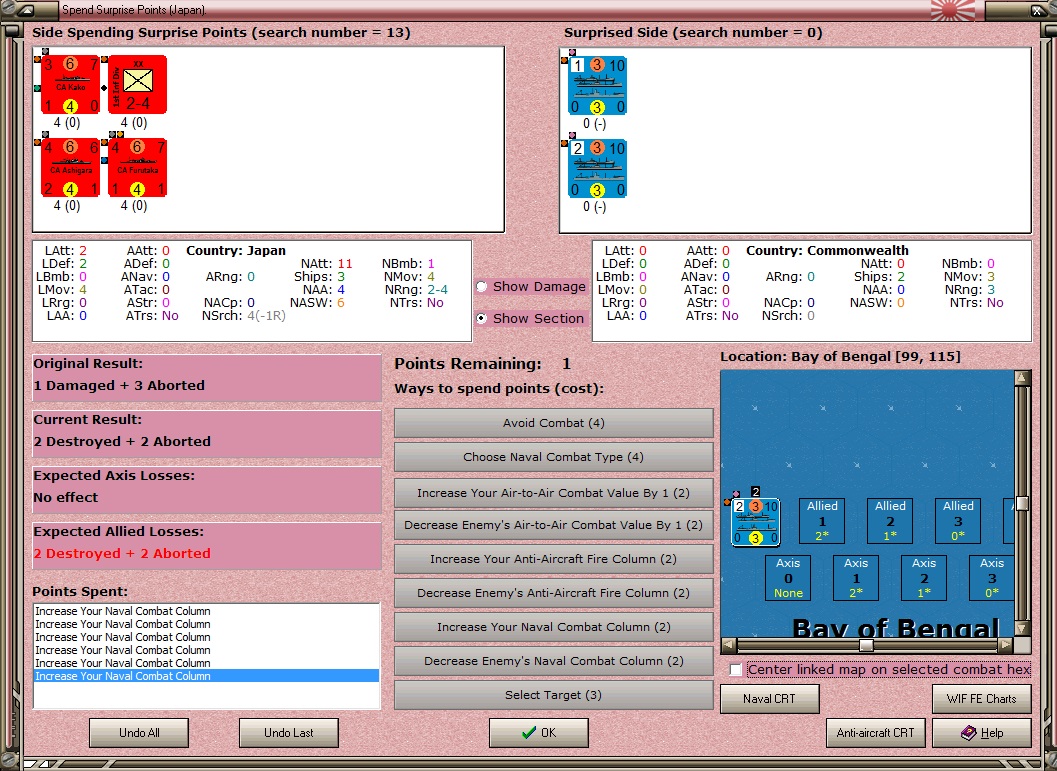This screenshot has width=1057, height=771.
Task: Select the CA Furutaka cruiser counter
Action: [138, 168]
